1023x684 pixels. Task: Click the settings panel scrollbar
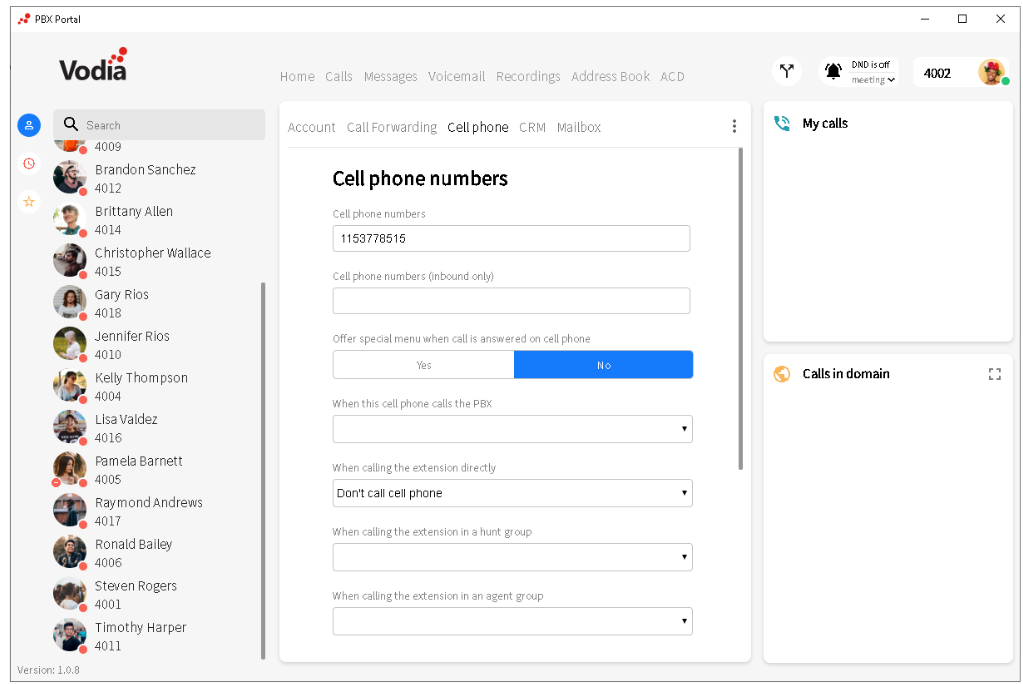point(741,308)
